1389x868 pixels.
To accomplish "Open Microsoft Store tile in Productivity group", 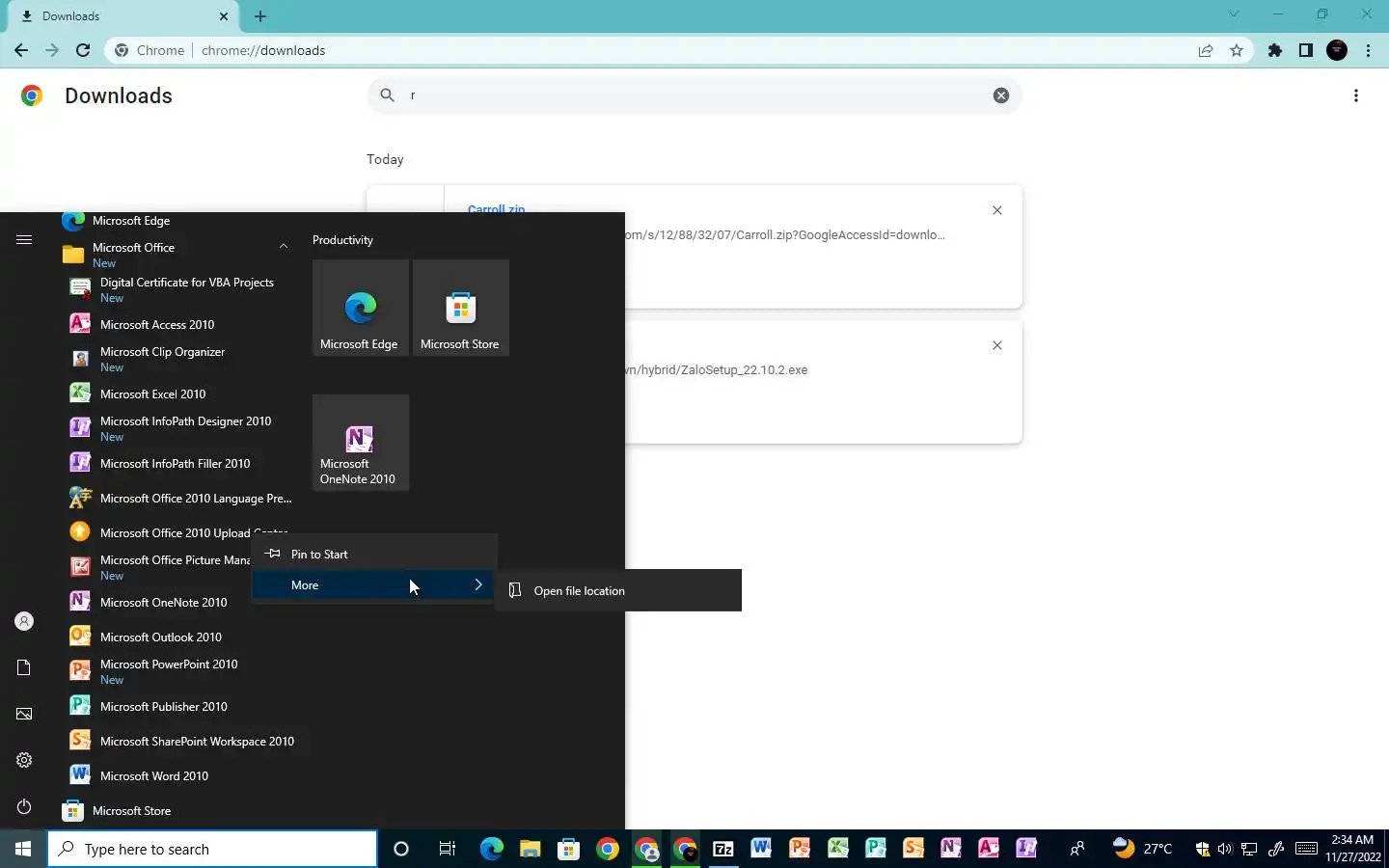I will (461, 308).
